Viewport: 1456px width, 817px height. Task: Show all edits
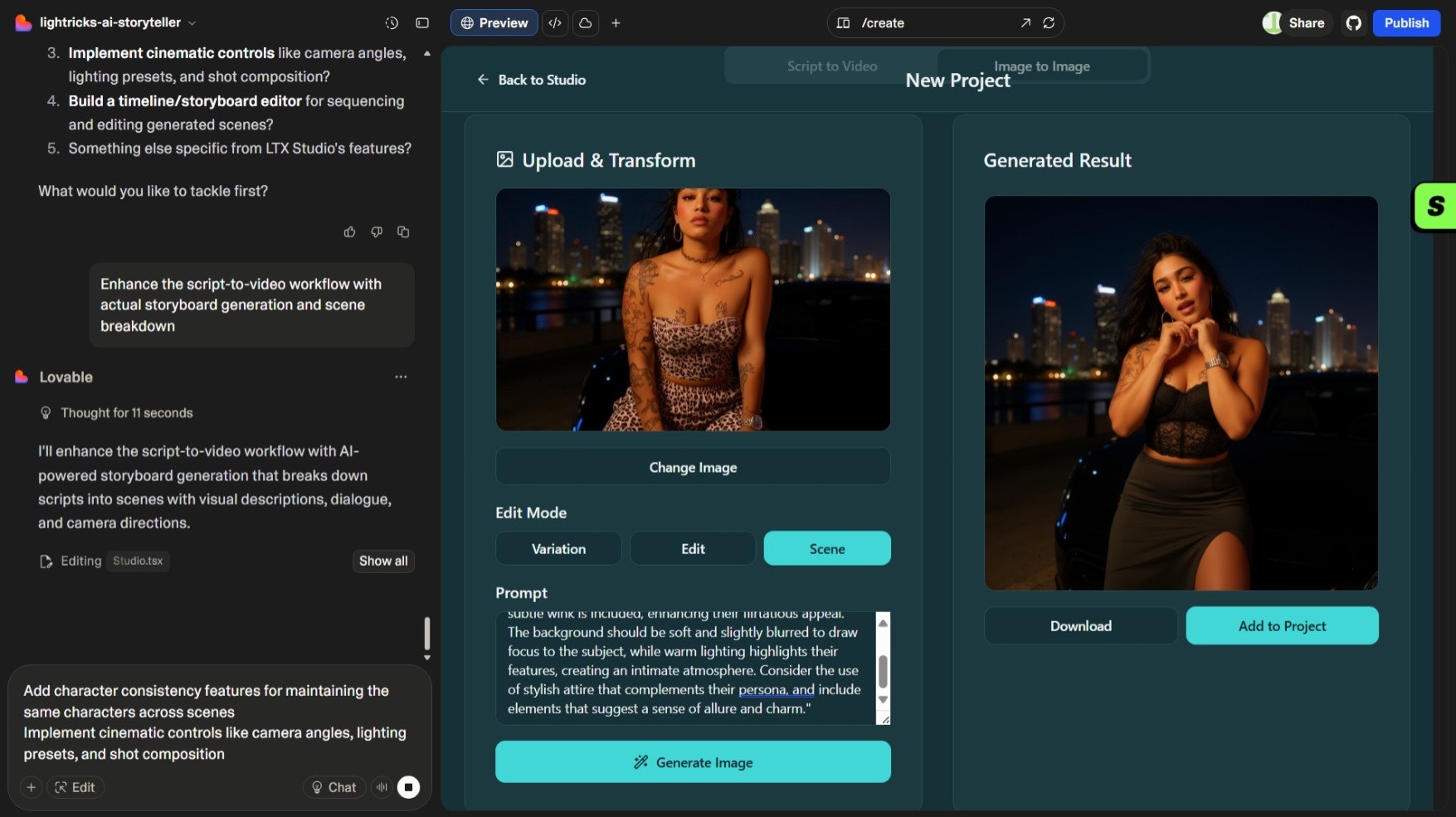383,561
